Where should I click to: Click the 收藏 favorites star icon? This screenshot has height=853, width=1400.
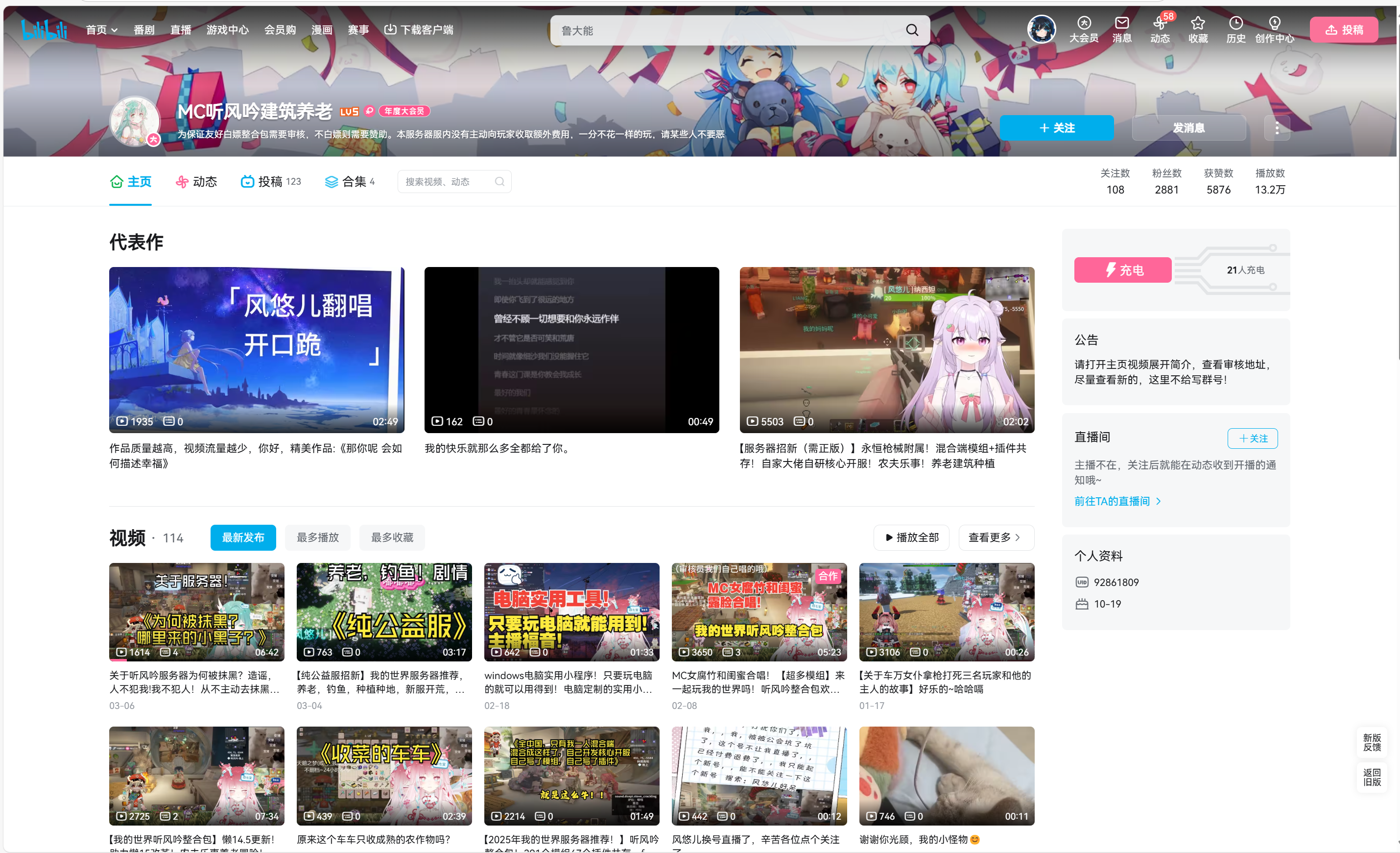(1198, 24)
